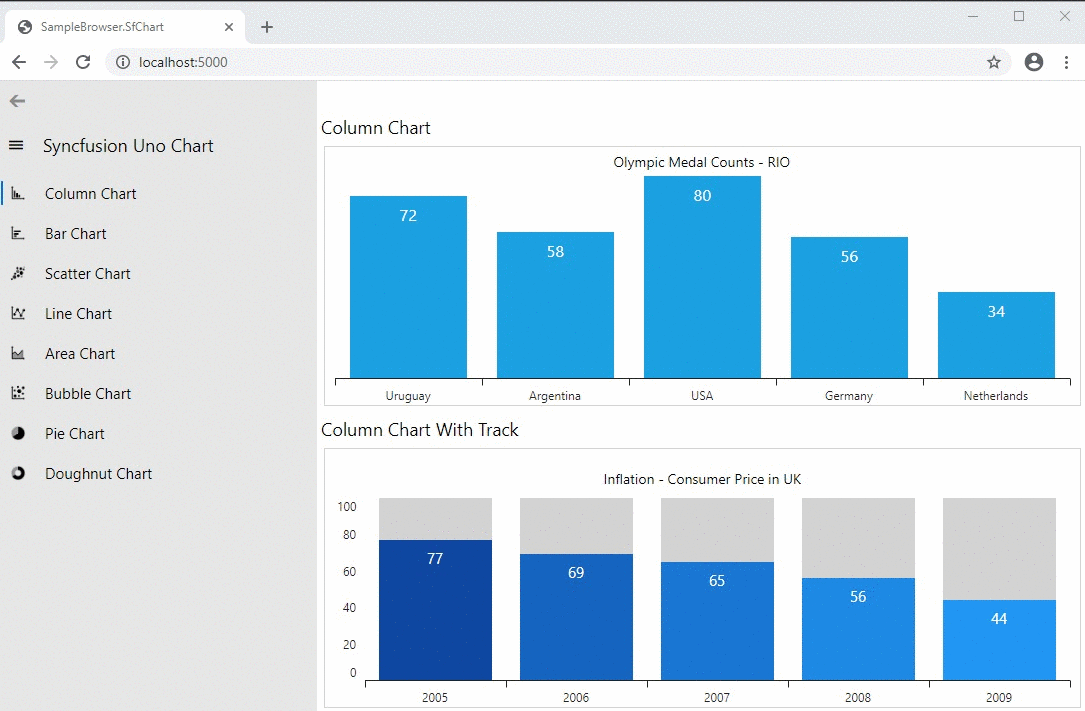Image resolution: width=1085 pixels, height=711 pixels.
Task: Toggle the hamburger navigation menu
Action: [x=16, y=146]
